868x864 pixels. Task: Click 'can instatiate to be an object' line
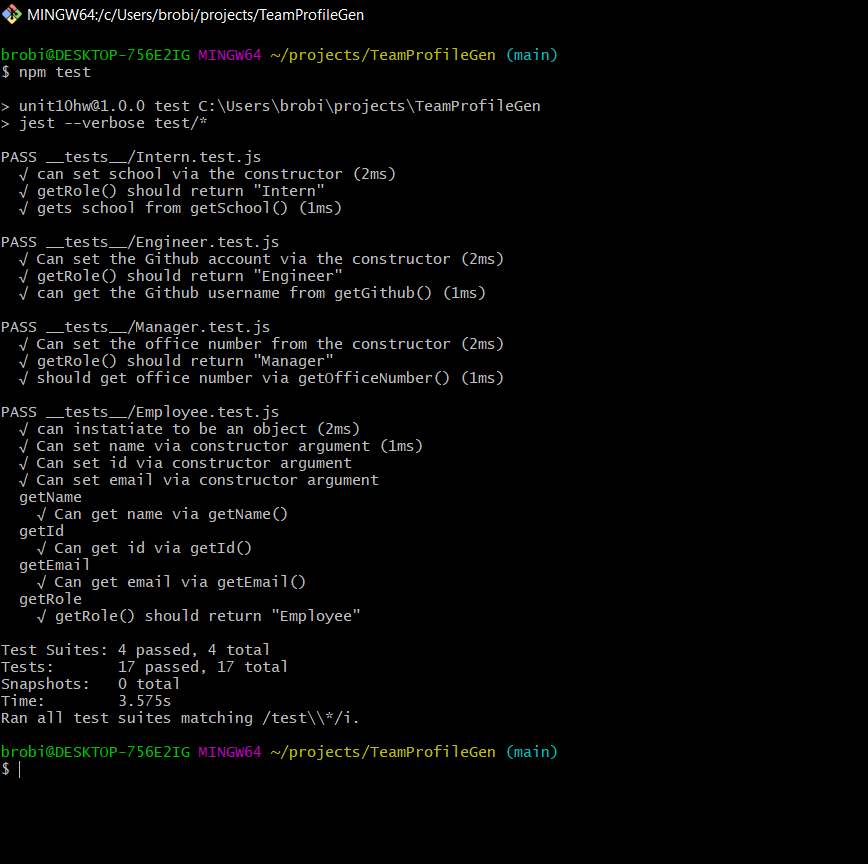pos(189,430)
